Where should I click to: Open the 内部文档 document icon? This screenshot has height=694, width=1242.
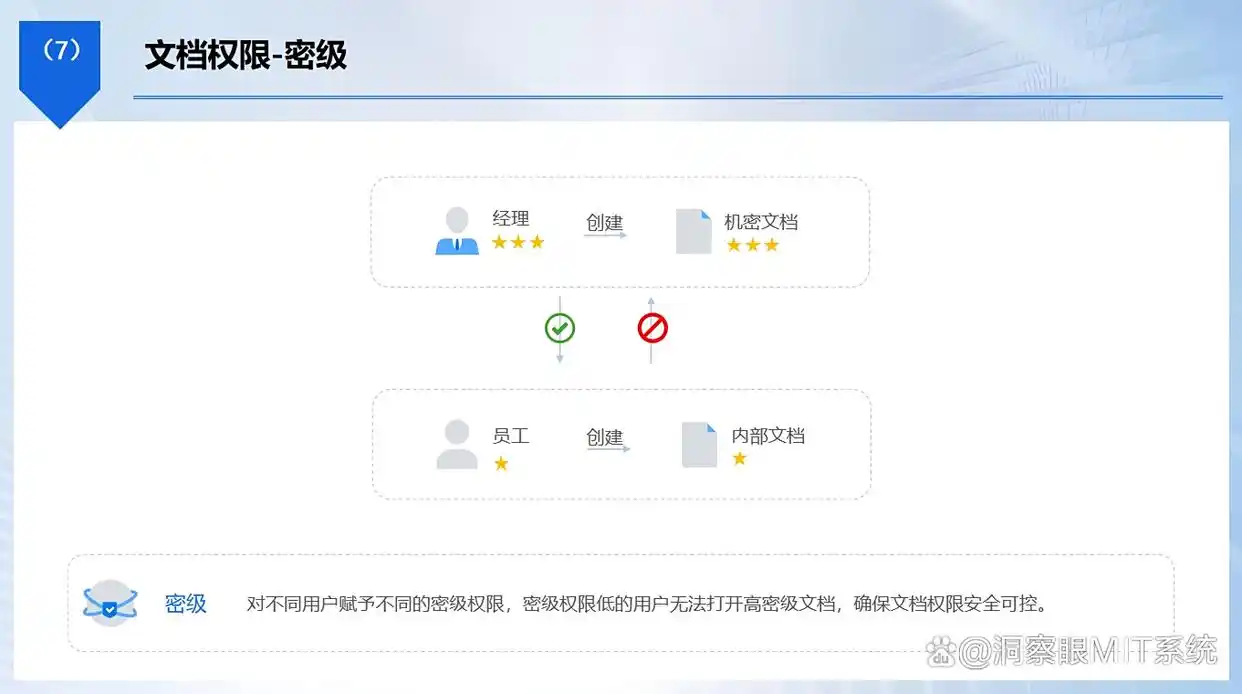(700, 445)
